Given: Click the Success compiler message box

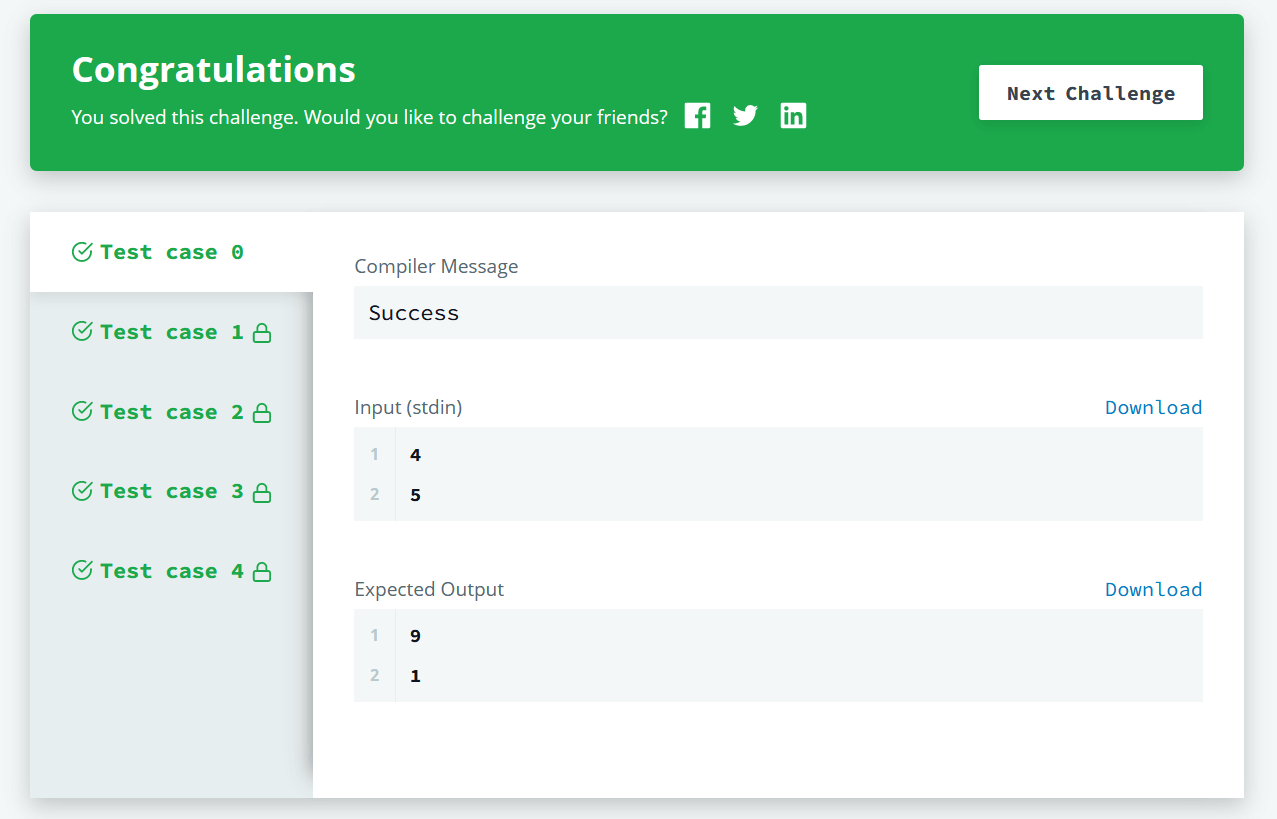Looking at the screenshot, I should click(778, 312).
